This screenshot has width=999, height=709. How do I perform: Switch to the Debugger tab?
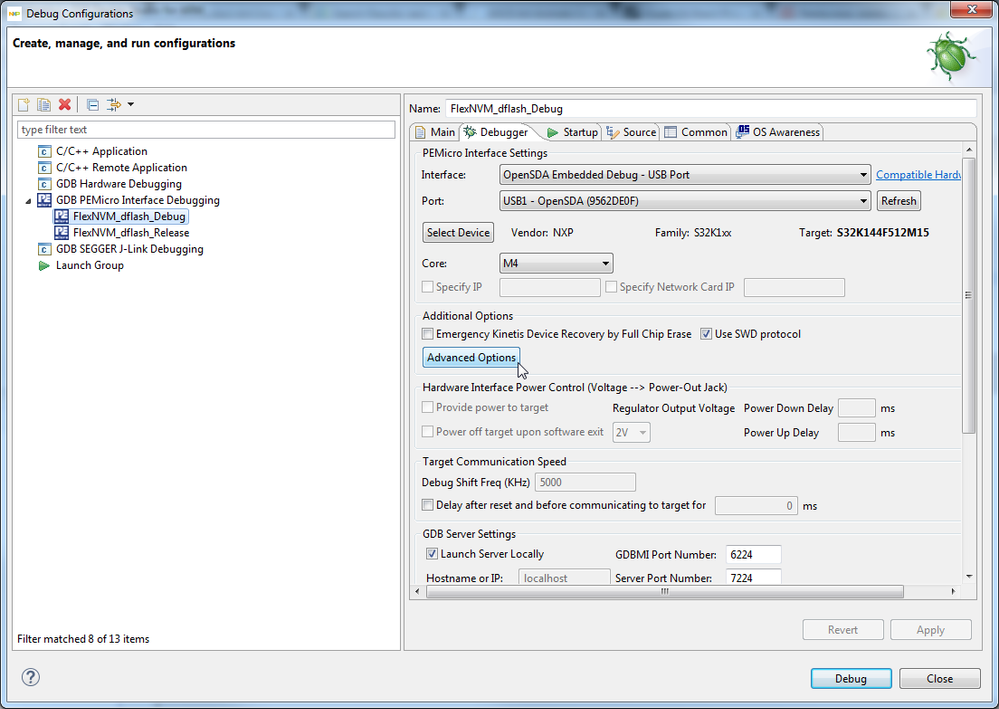click(x=496, y=132)
